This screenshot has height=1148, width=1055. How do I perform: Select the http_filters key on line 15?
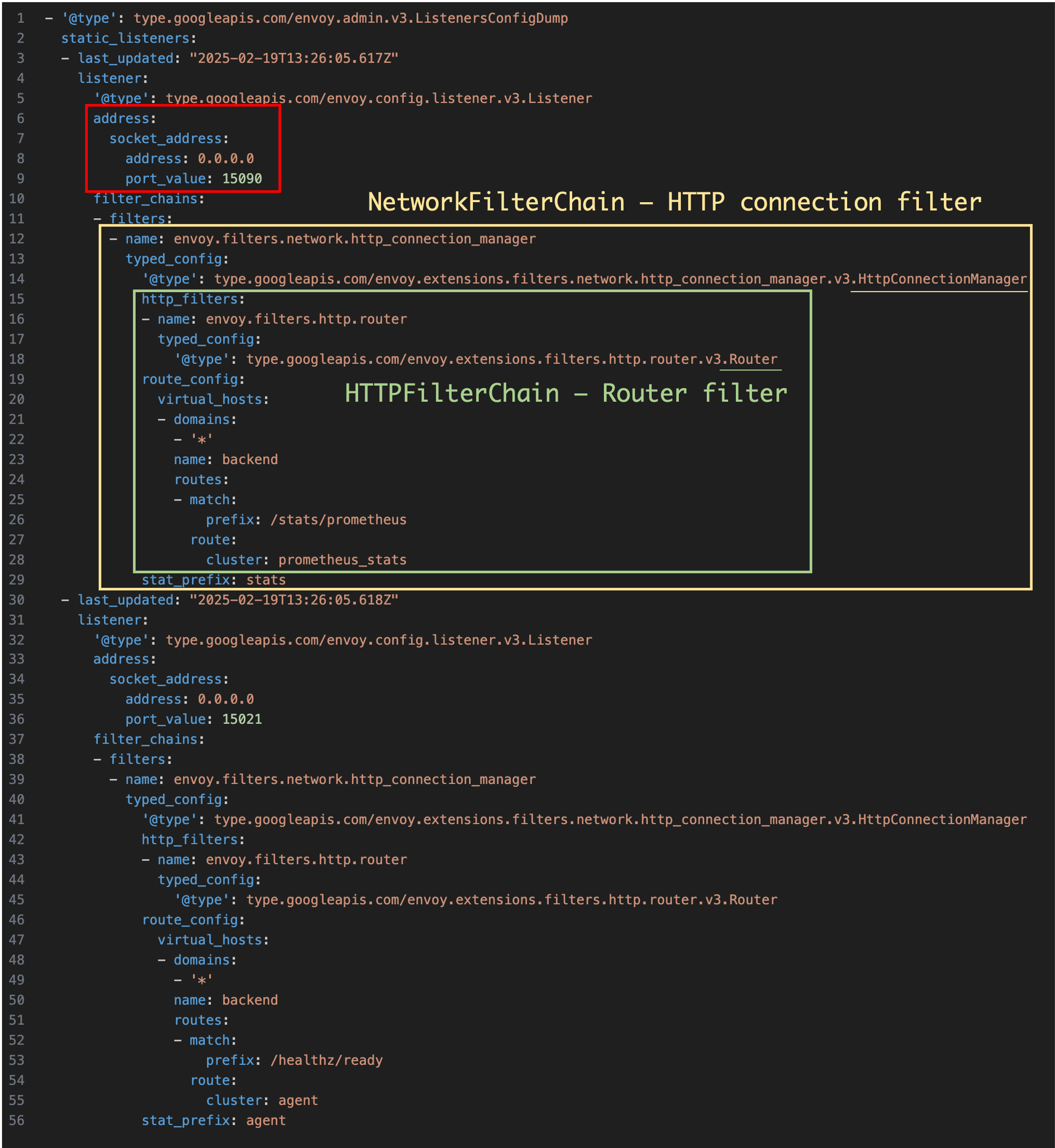coord(190,299)
